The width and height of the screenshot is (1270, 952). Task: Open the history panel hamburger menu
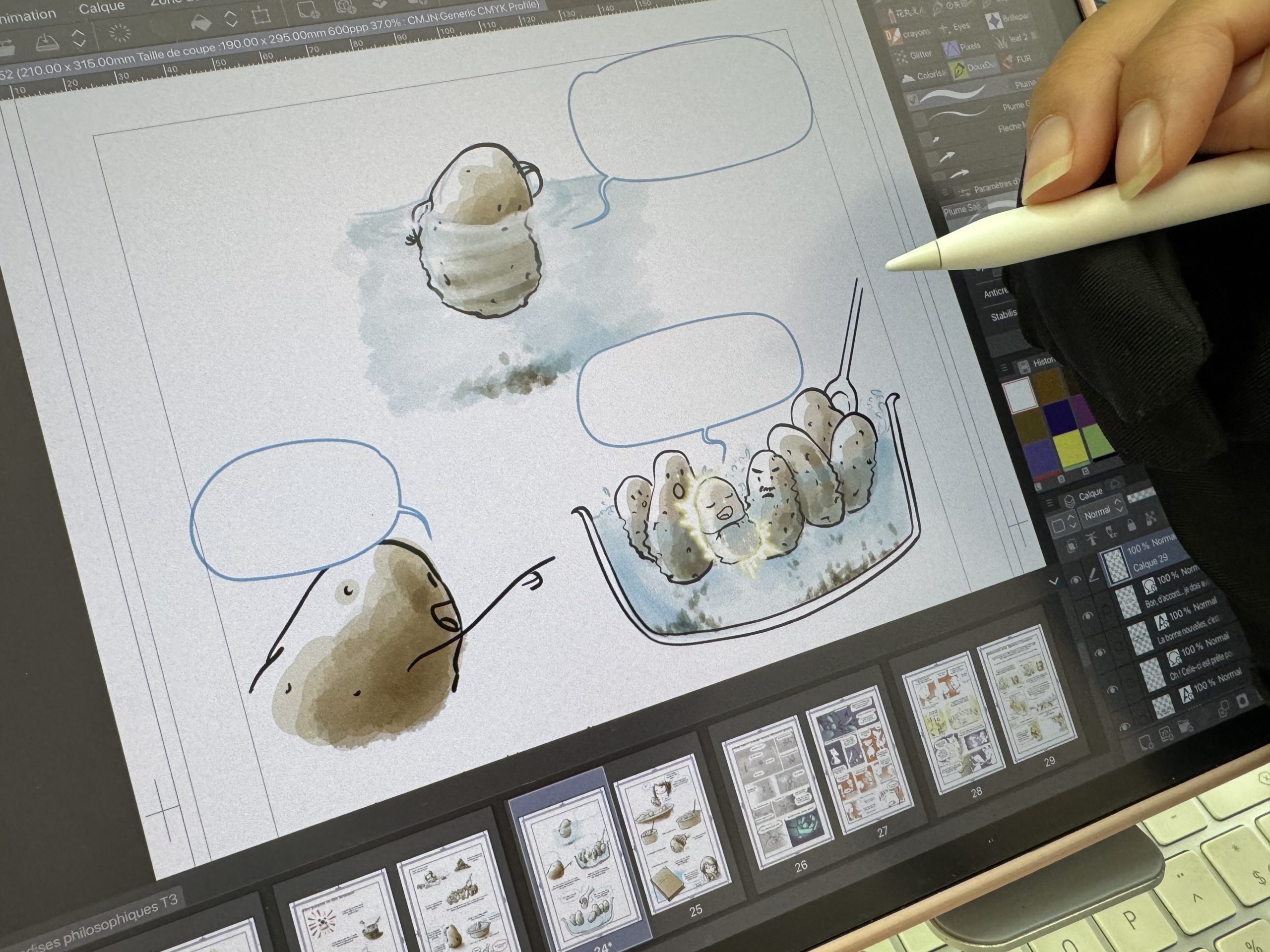point(1004,368)
